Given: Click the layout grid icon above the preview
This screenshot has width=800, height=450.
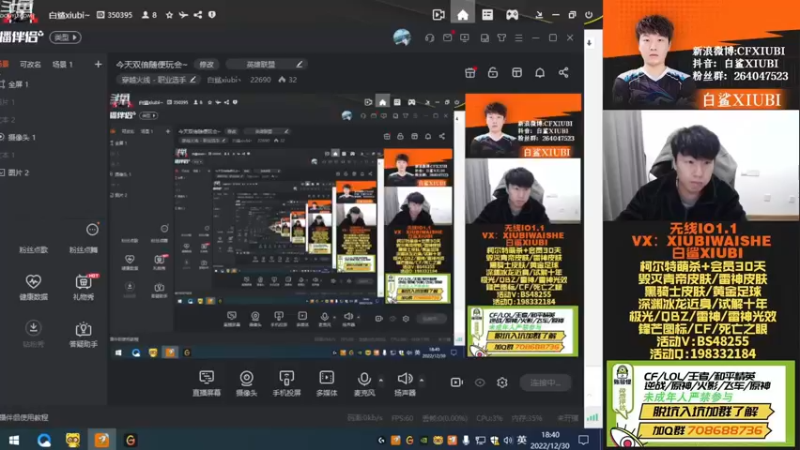Looking at the screenshot, I should click(516, 72).
